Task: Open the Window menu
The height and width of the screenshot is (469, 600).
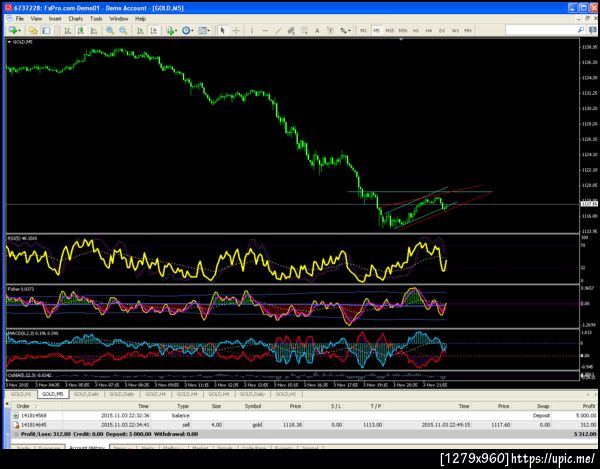Action: [x=119, y=18]
